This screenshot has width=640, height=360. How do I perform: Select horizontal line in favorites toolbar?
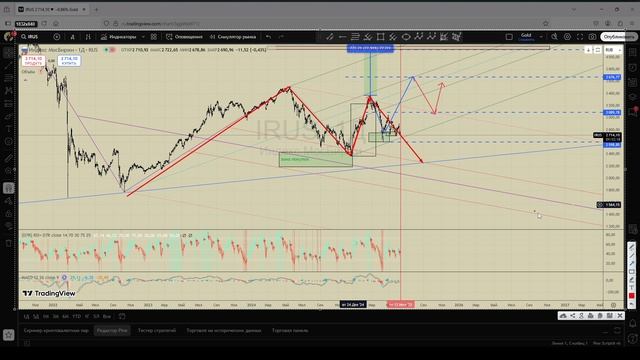tap(342, 37)
